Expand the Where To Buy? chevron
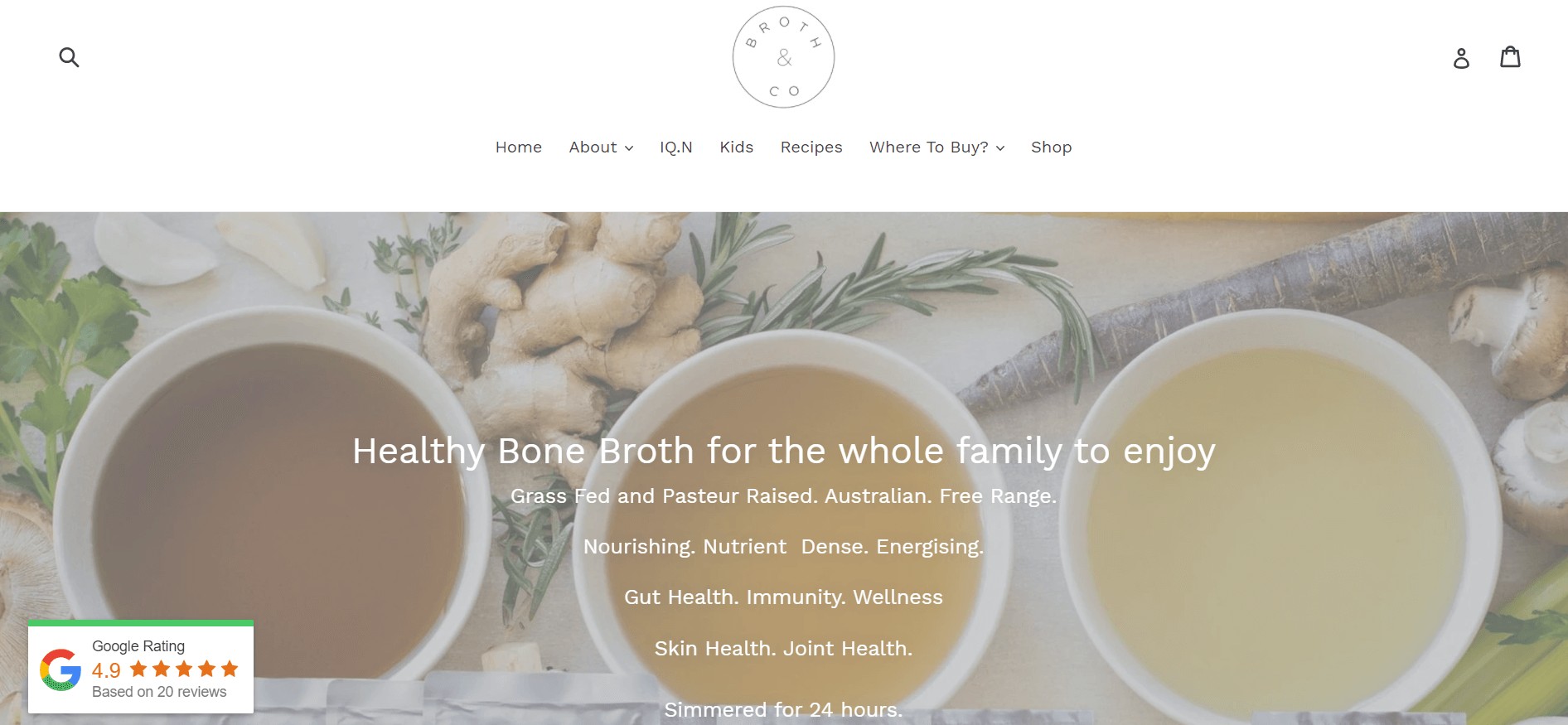1568x725 pixels. pyautogui.click(x=1000, y=148)
